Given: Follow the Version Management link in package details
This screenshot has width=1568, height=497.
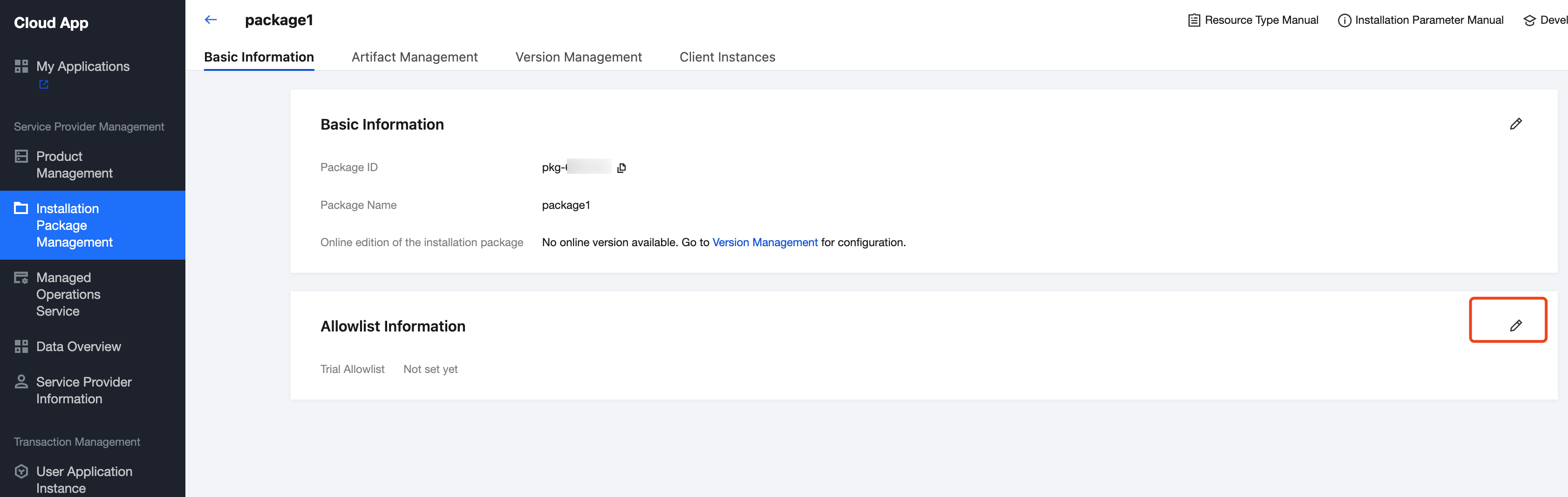Looking at the screenshot, I should click(764, 242).
